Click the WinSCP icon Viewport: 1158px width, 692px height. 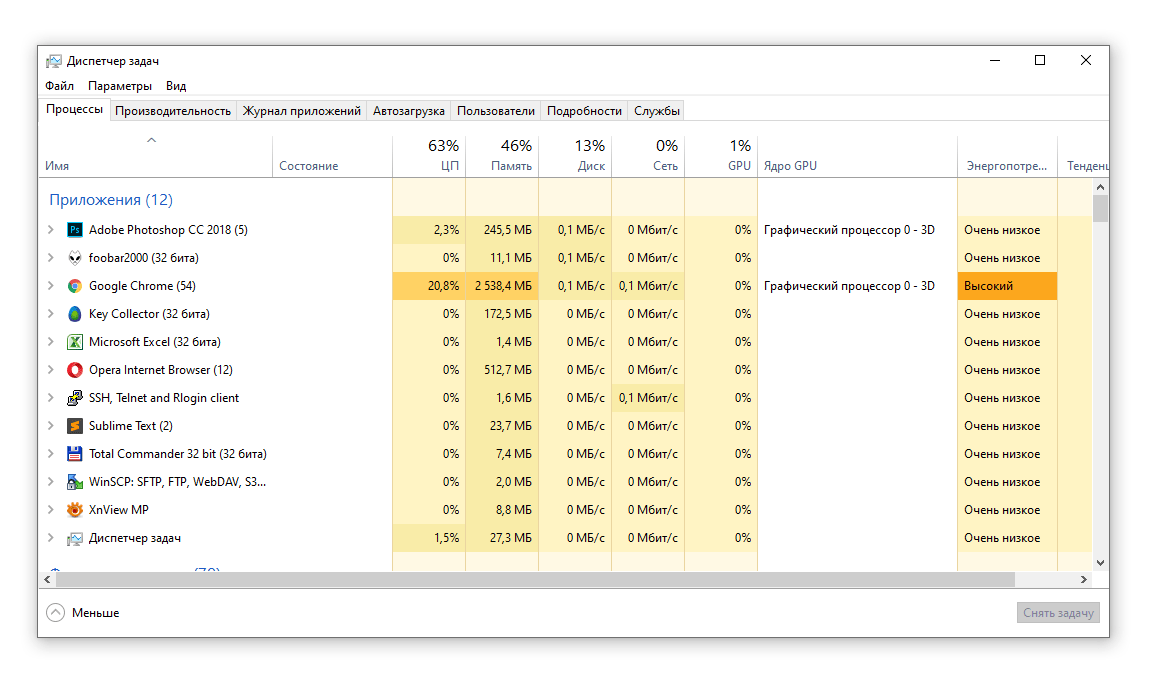[75, 482]
